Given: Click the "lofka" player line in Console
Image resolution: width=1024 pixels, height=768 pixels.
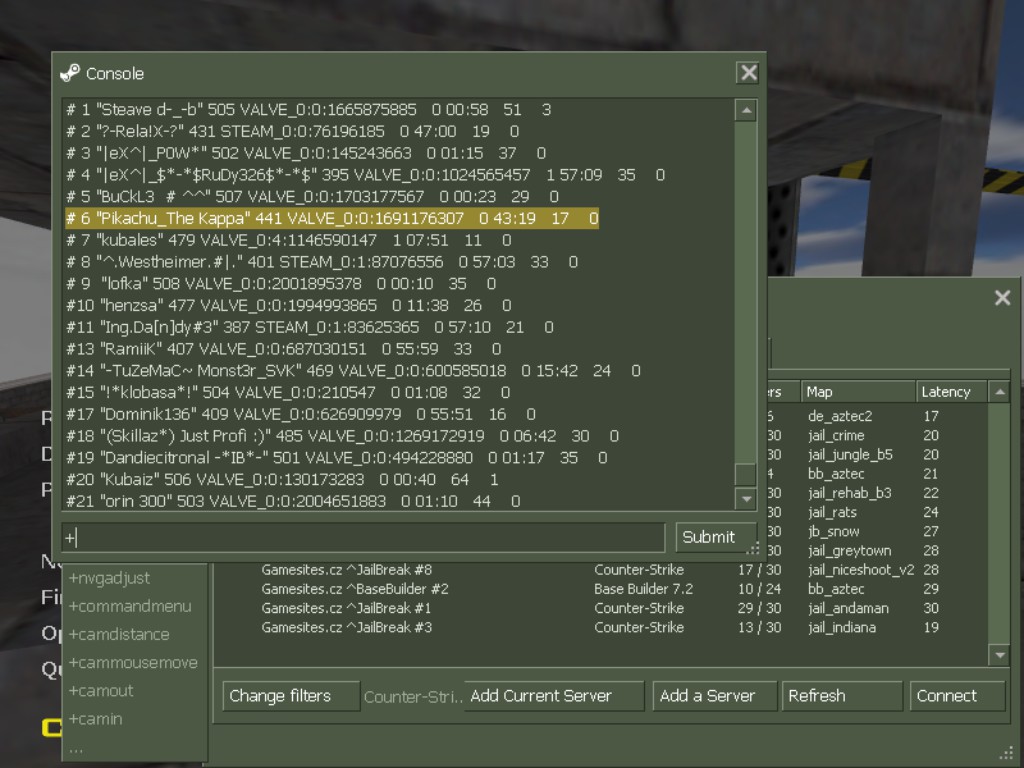Looking at the screenshot, I should pyautogui.click(x=281, y=283).
